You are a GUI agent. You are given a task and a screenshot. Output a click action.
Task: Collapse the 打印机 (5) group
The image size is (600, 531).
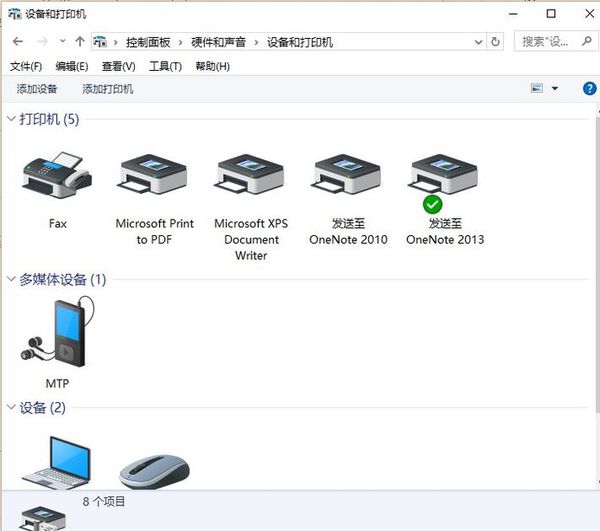[x=11, y=120]
